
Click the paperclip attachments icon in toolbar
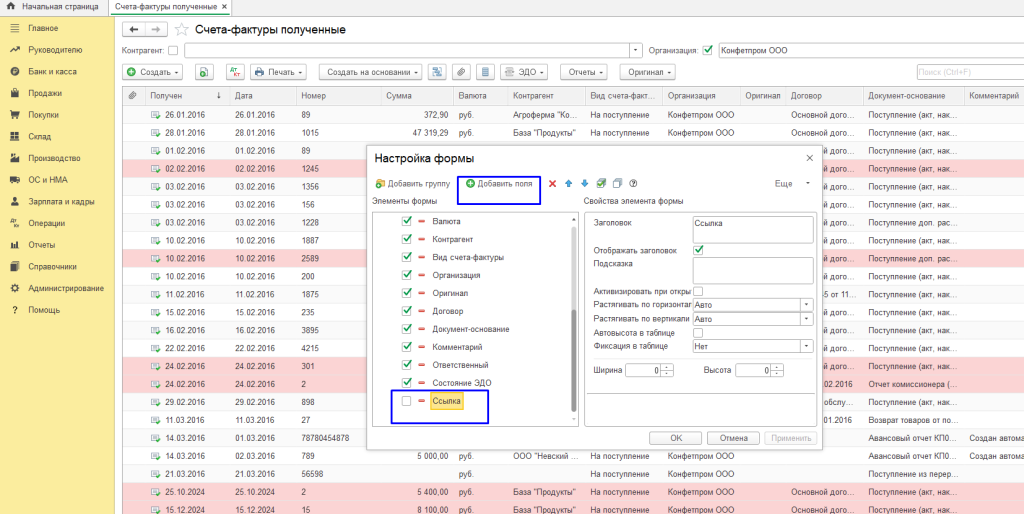tap(461, 72)
